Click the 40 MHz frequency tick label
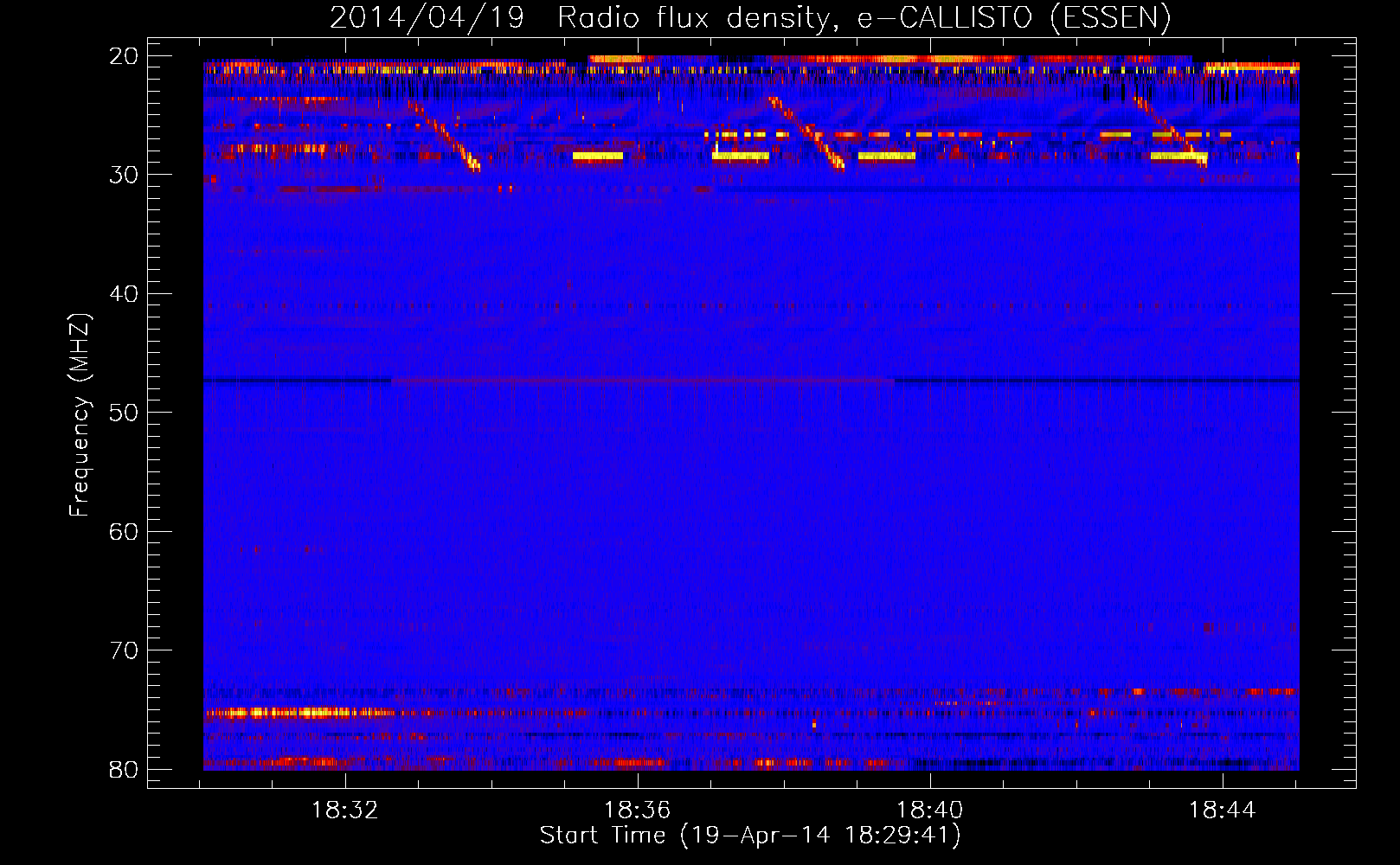The image size is (1400, 865). click(124, 294)
